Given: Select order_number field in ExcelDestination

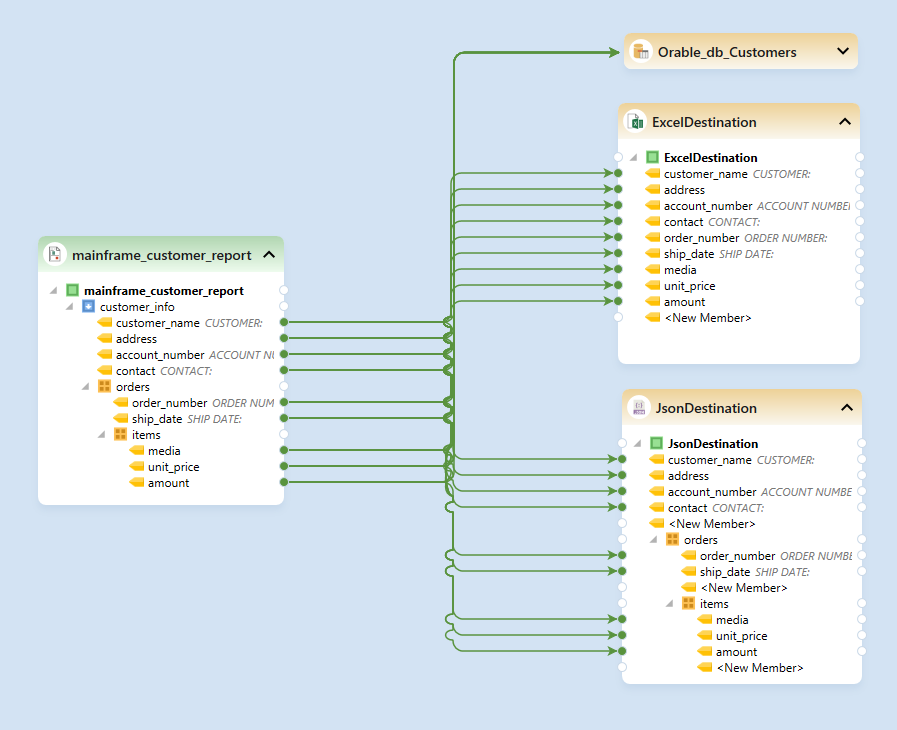Looking at the screenshot, I should [x=701, y=237].
